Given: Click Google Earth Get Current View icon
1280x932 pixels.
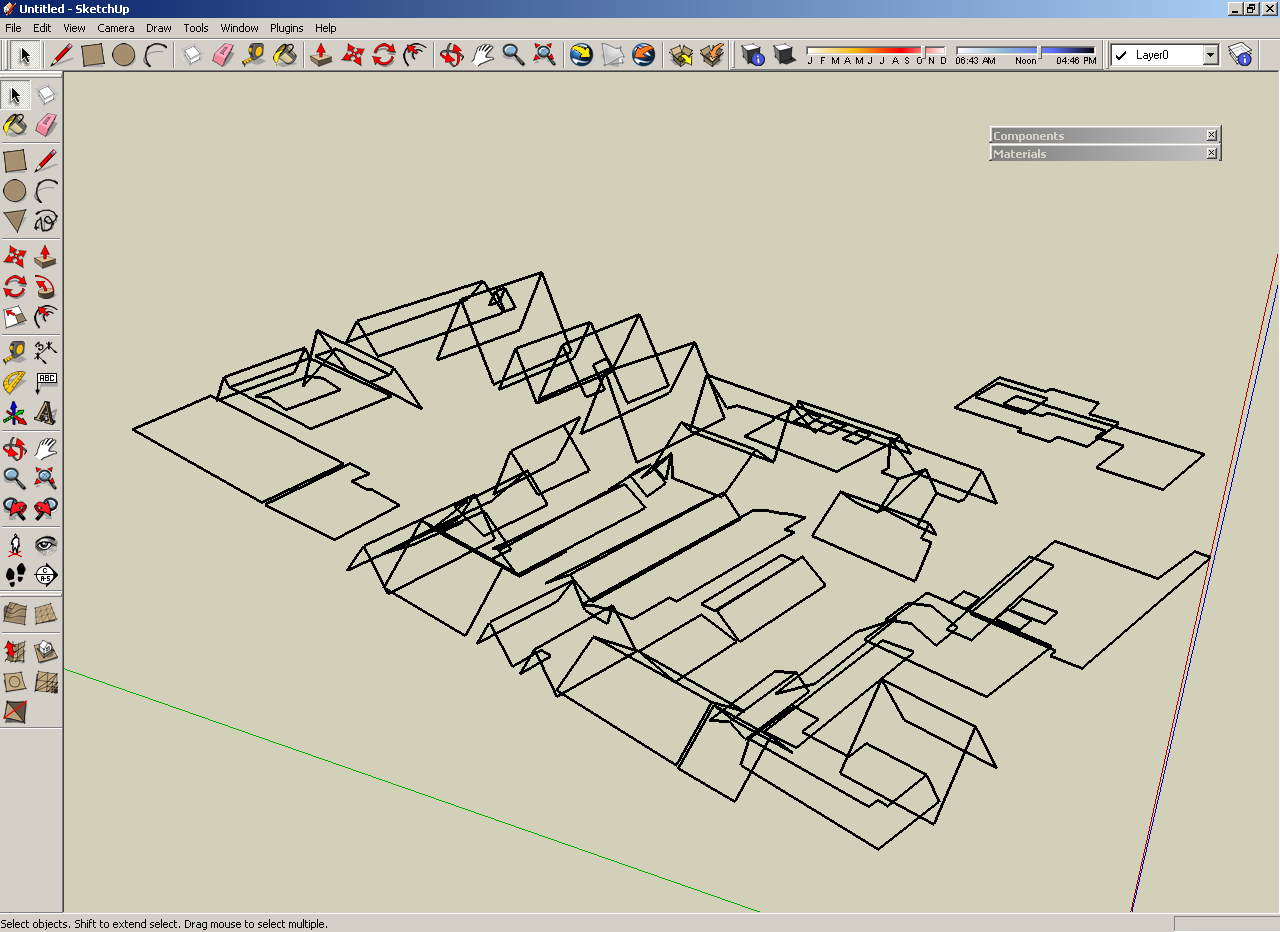Looking at the screenshot, I should 581,55.
